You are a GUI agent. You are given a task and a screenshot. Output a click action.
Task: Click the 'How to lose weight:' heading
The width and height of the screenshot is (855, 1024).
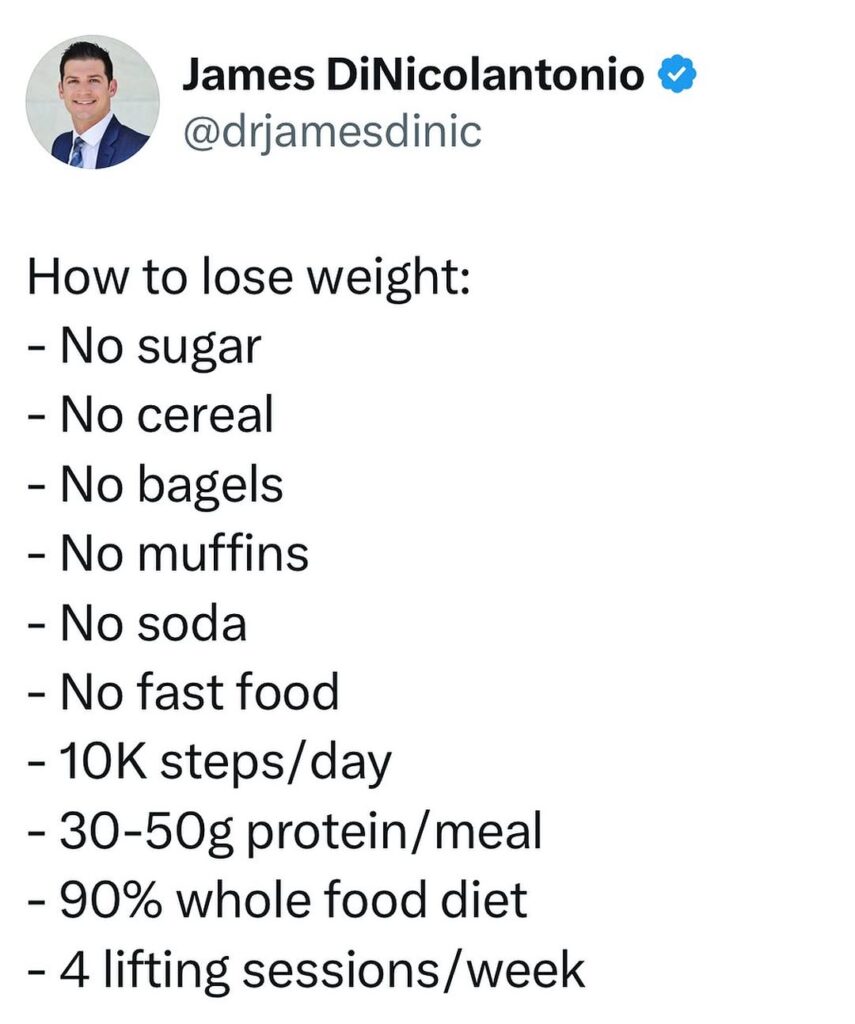249,278
